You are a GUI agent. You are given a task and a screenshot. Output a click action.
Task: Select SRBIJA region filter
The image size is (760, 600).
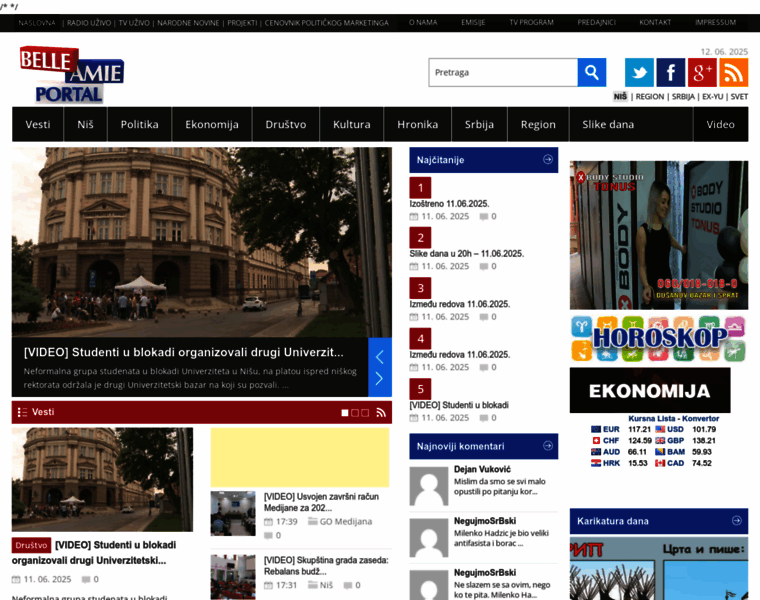683,96
